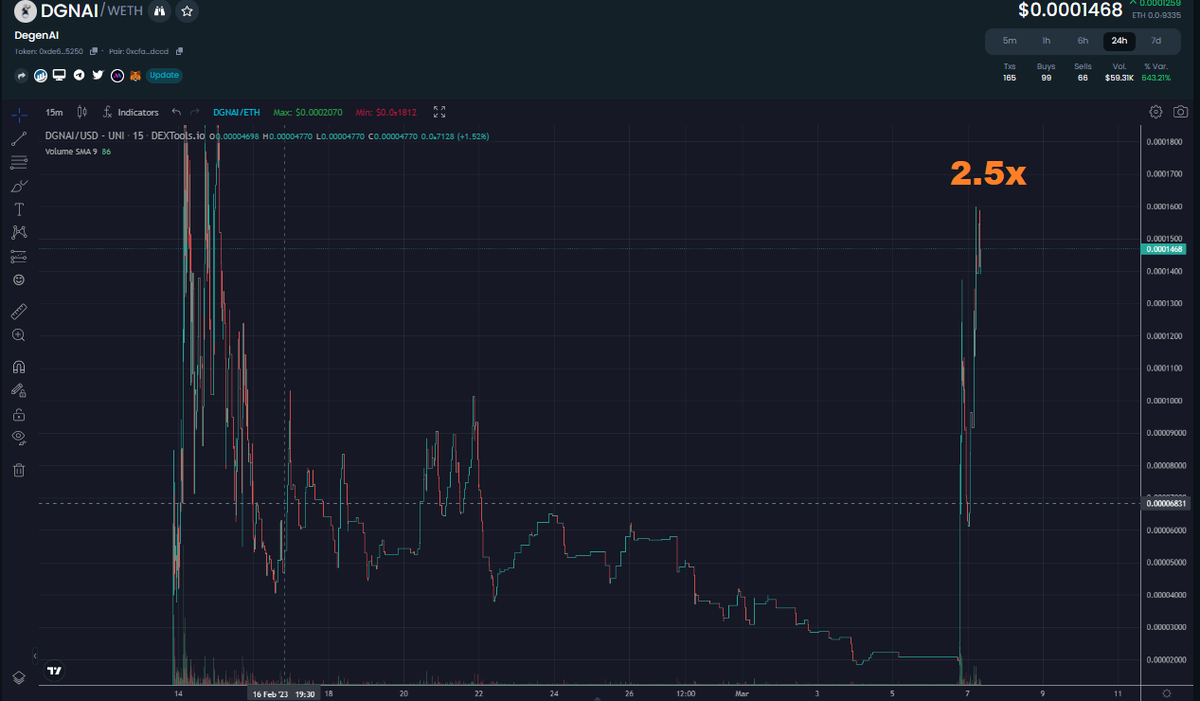
Task: Copy the pair address 0xcfa...dccd
Action: [179, 51]
